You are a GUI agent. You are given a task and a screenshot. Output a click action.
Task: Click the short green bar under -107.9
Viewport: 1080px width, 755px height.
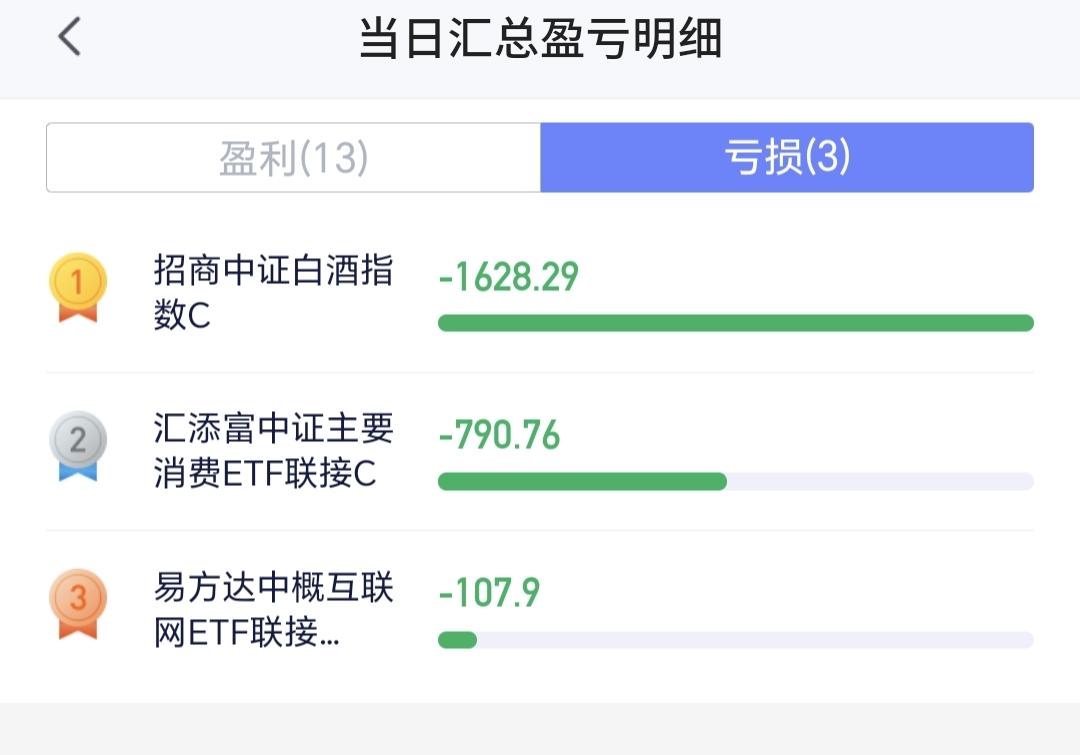(x=457, y=640)
